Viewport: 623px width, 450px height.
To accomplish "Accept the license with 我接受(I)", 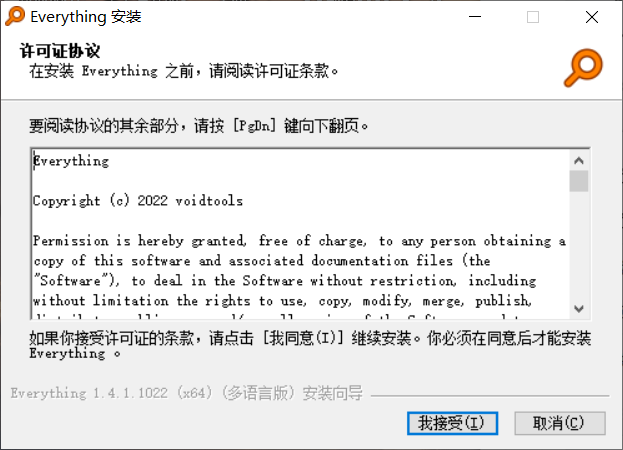I will point(452,423).
